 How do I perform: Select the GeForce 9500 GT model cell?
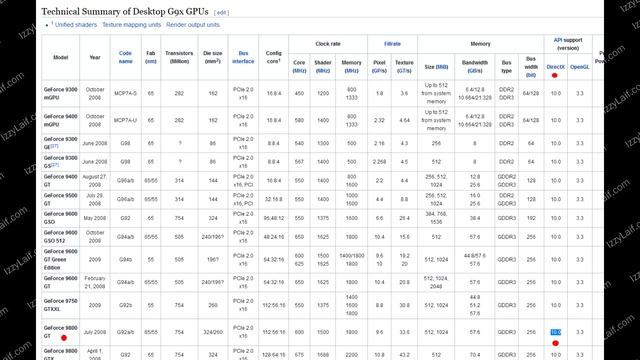(60, 199)
